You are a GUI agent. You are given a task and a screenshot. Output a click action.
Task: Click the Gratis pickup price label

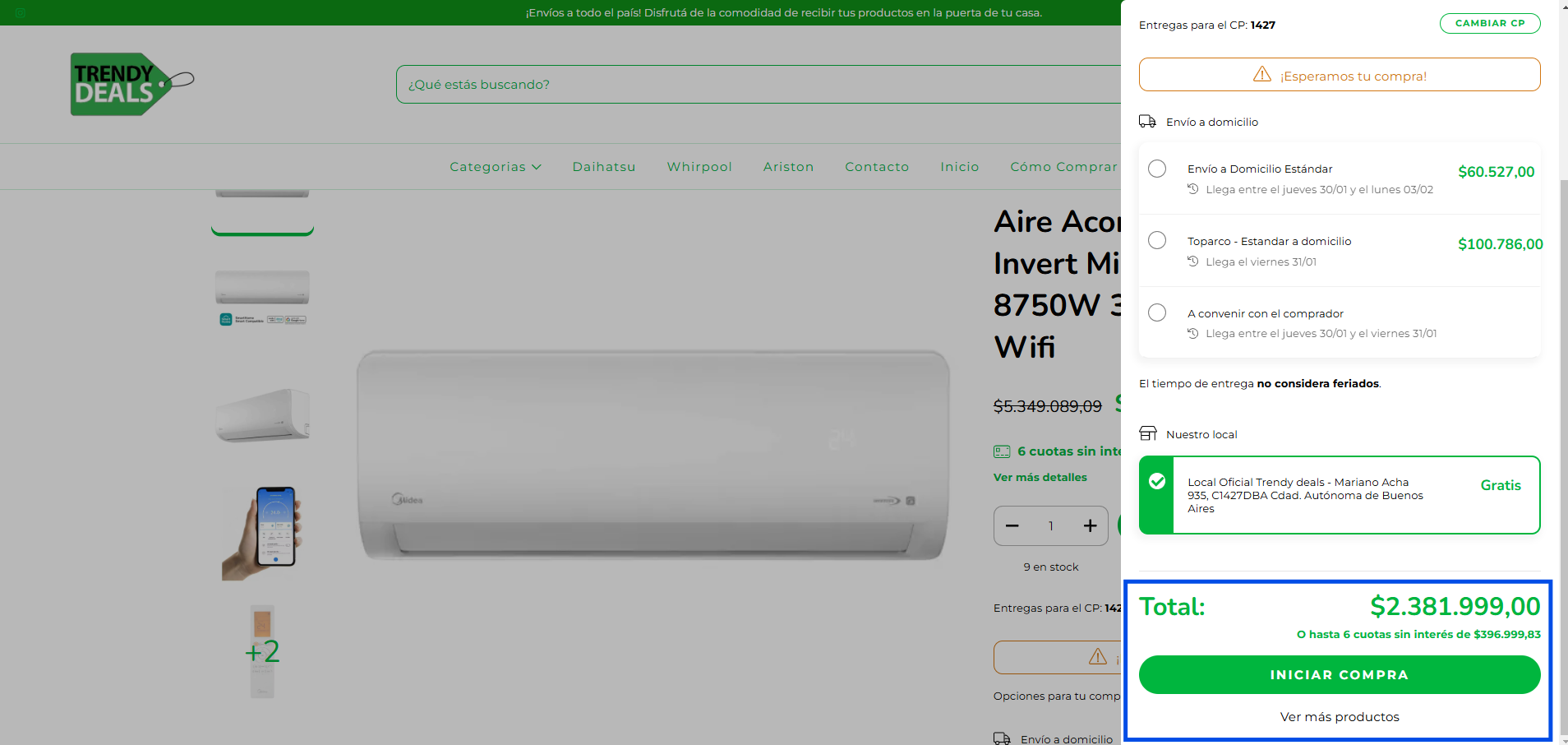pyautogui.click(x=1501, y=485)
